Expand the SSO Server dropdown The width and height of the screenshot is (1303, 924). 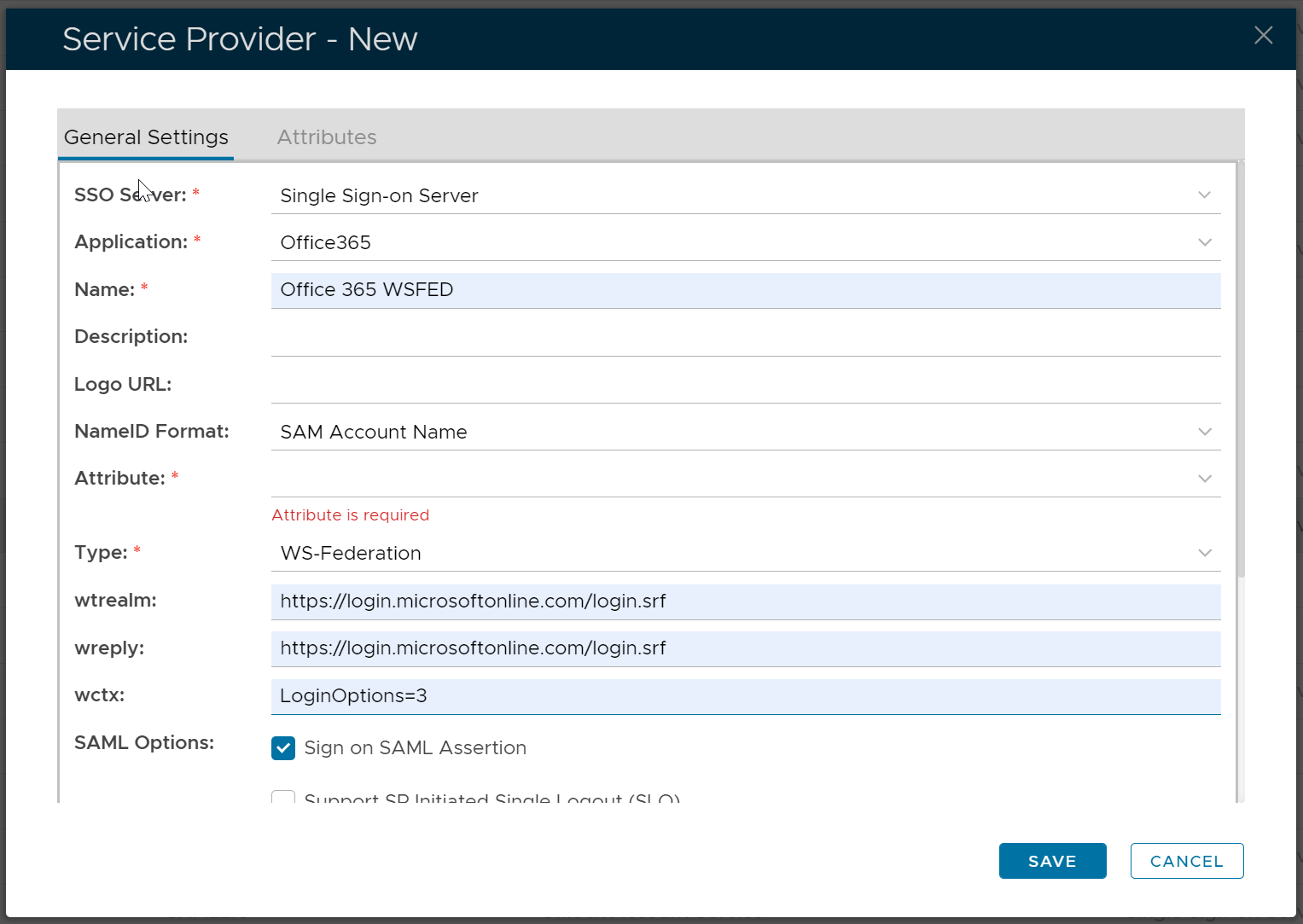tap(745, 195)
